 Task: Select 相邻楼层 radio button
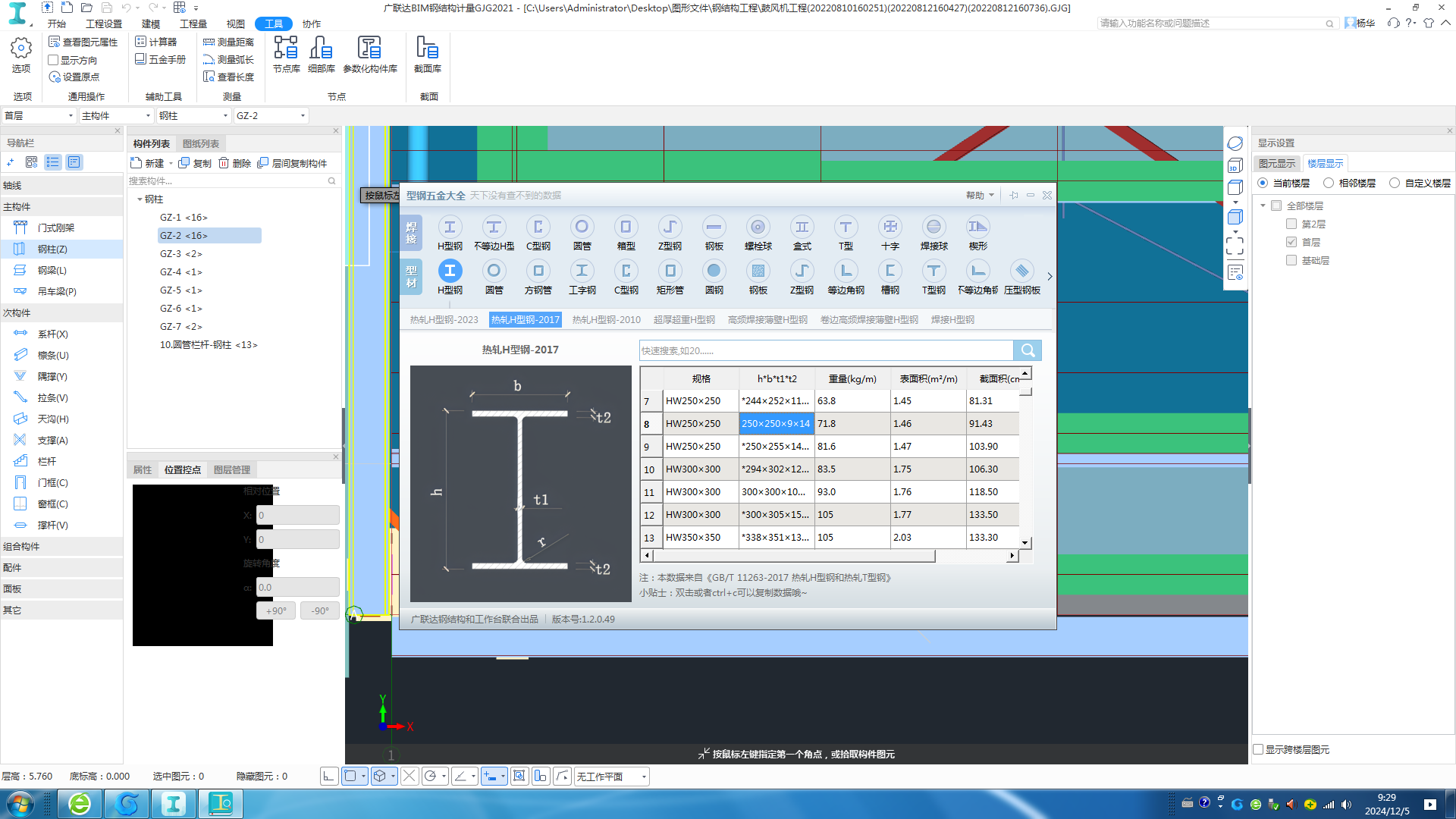pyautogui.click(x=1329, y=183)
